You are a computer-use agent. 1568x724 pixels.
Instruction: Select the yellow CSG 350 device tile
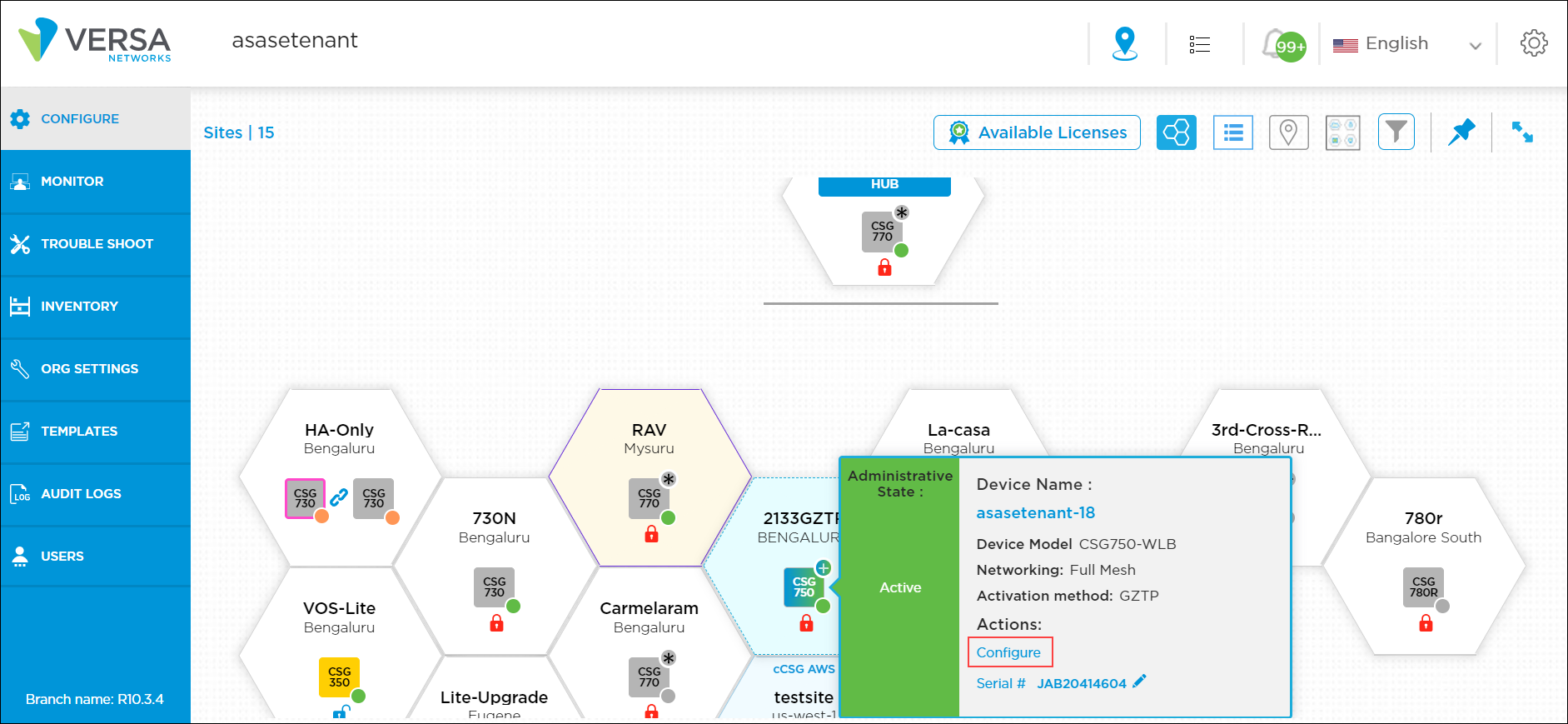tap(339, 677)
